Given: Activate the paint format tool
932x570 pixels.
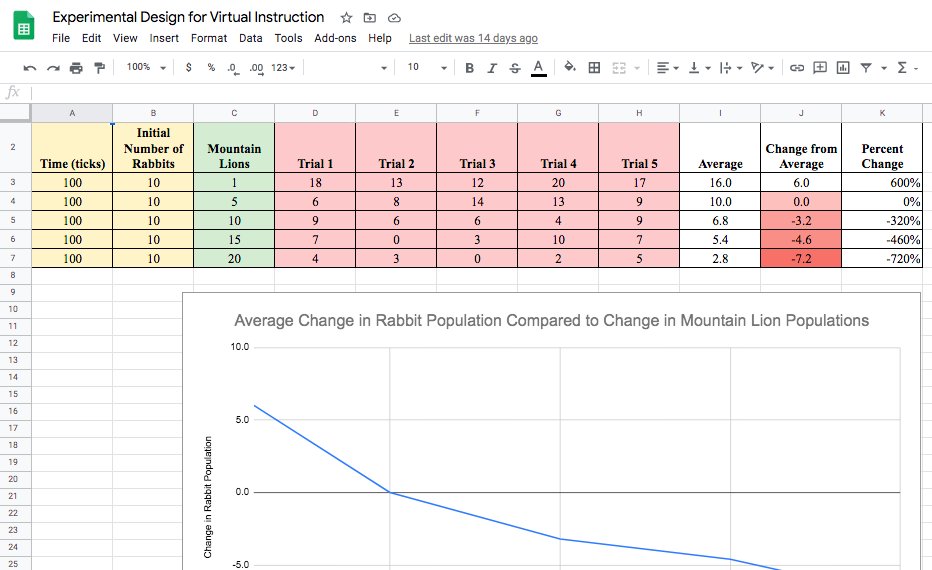Looking at the screenshot, I should coord(99,68).
